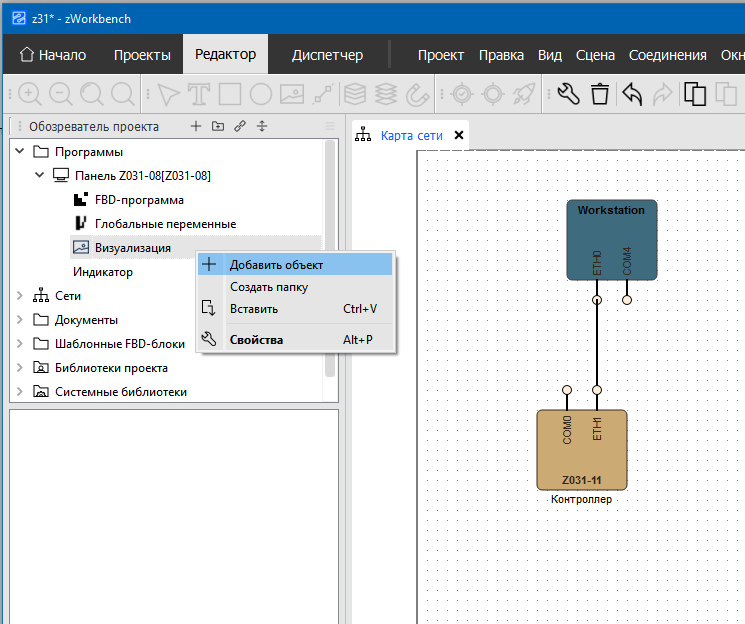Collapse the Программы tree node
745x624 pixels.
pyautogui.click(x=21, y=152)
